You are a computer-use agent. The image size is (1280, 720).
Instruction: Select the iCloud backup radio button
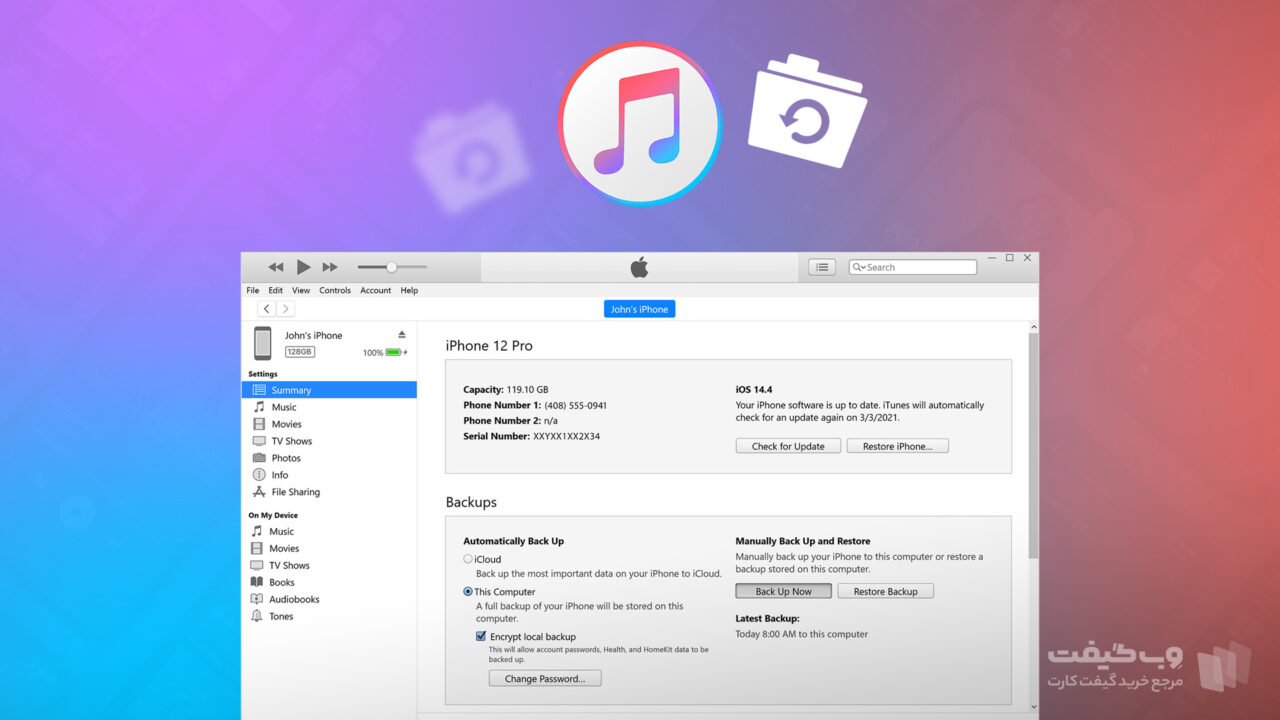click(468, 559)
